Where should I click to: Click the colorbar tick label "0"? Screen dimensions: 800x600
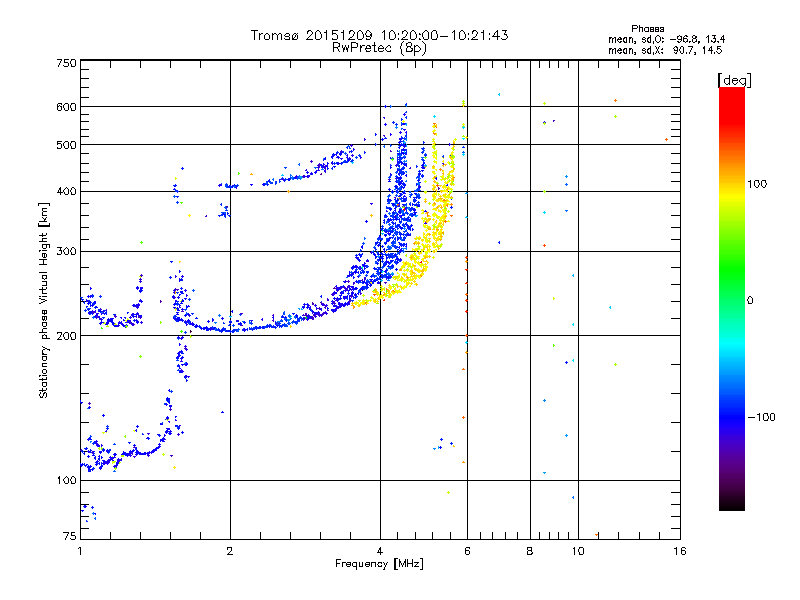tap(750, 301)
